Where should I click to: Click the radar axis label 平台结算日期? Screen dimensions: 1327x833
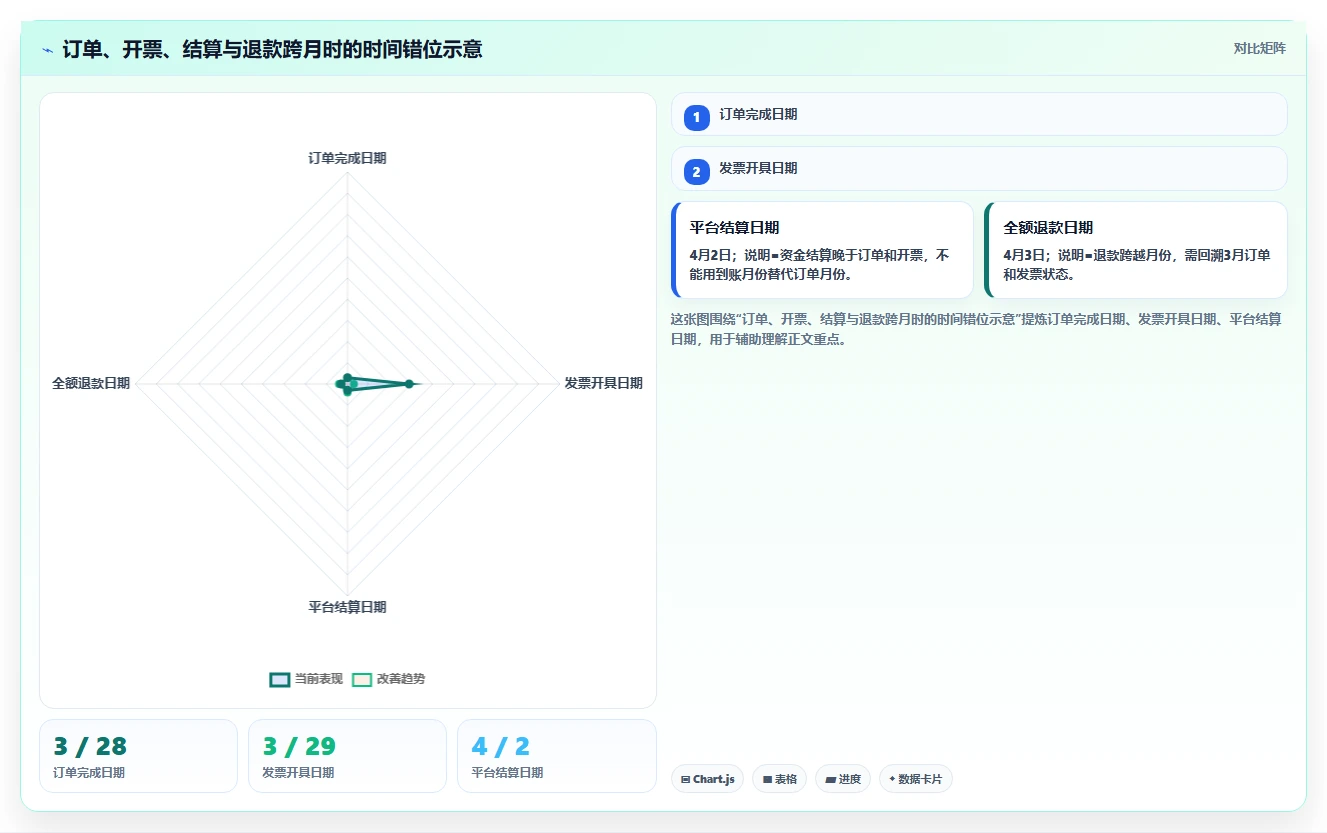coord(347,607)
